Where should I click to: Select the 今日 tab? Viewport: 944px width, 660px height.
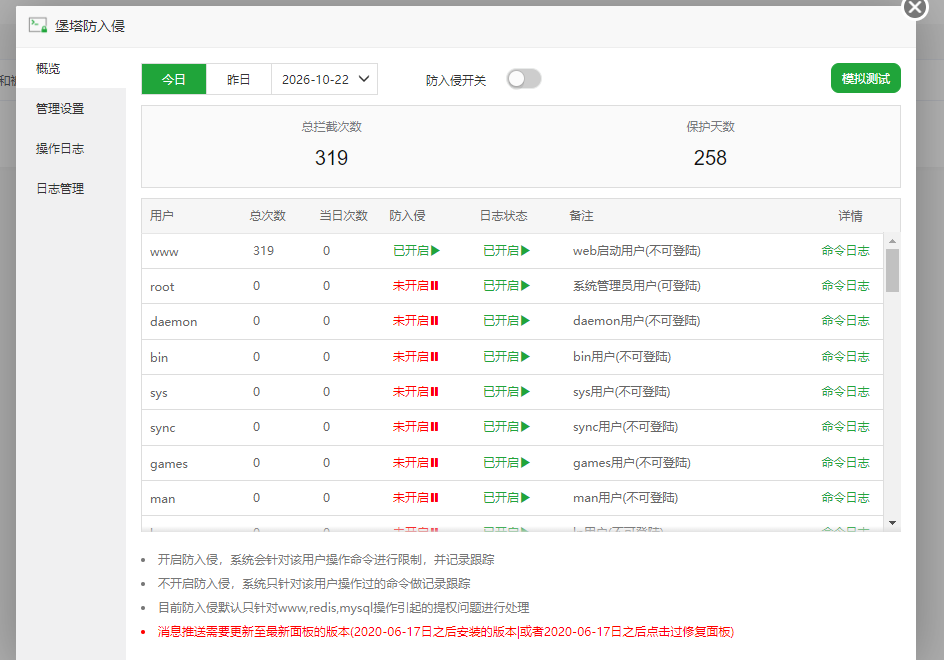tap(174, 79)
